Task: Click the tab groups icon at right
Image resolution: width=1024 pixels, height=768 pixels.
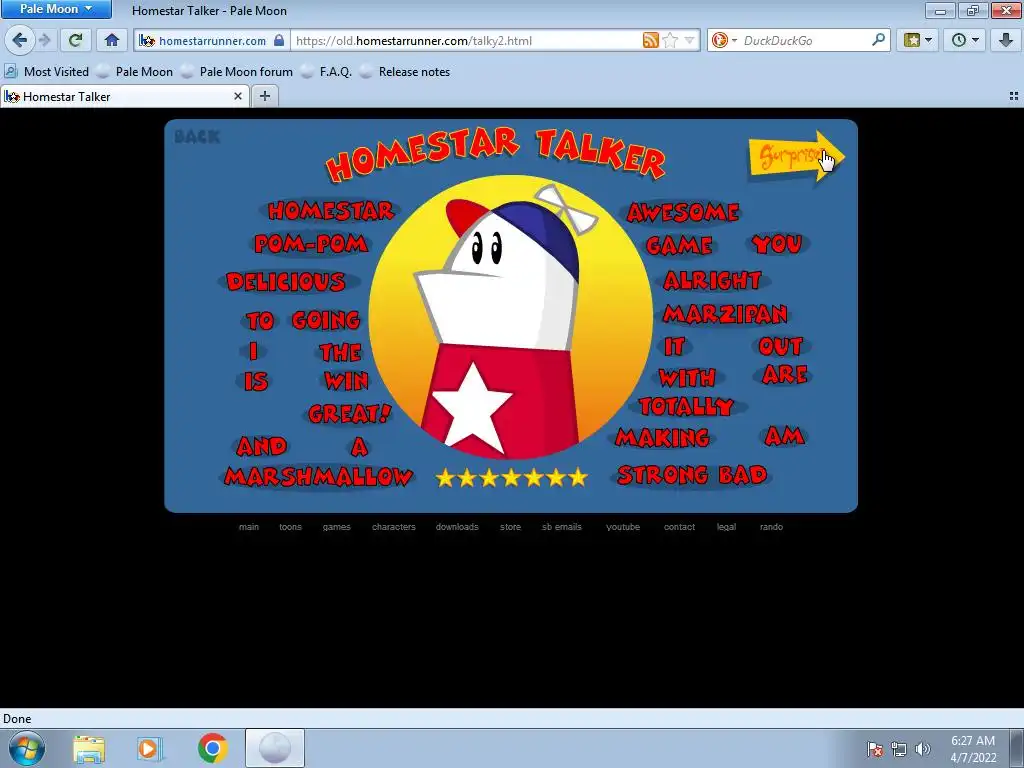Action: [1014, 96]
